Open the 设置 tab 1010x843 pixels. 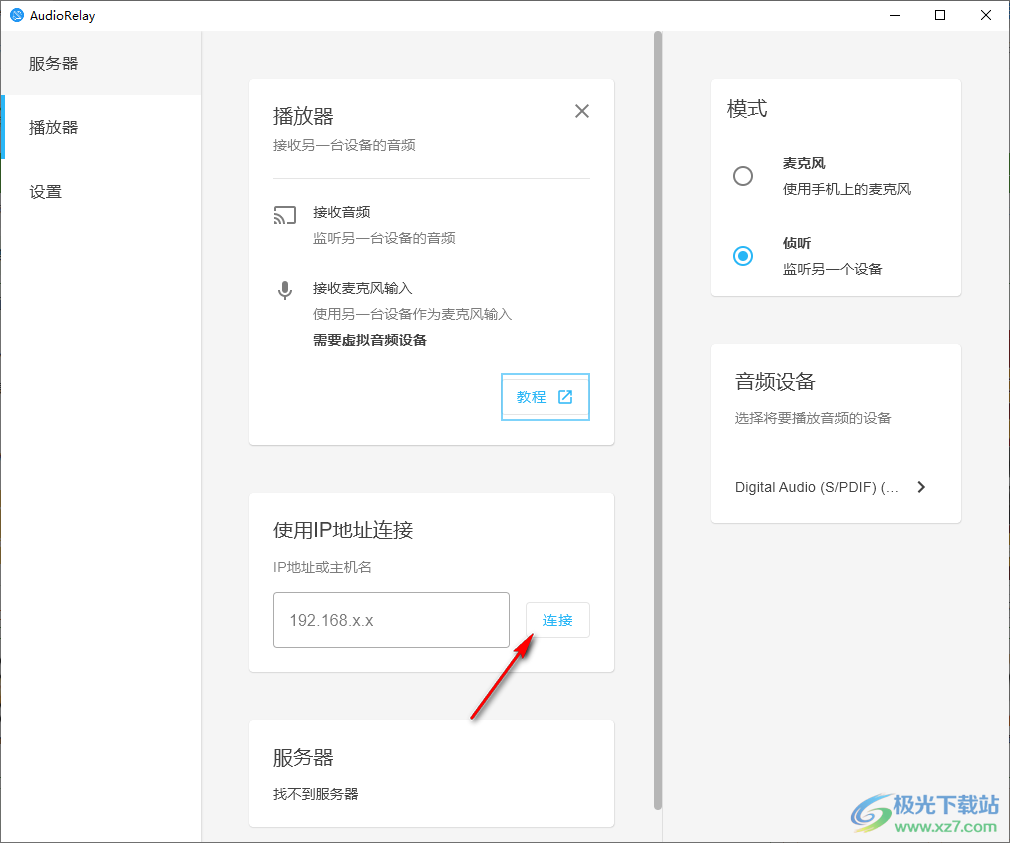click(x=46, y=192)
